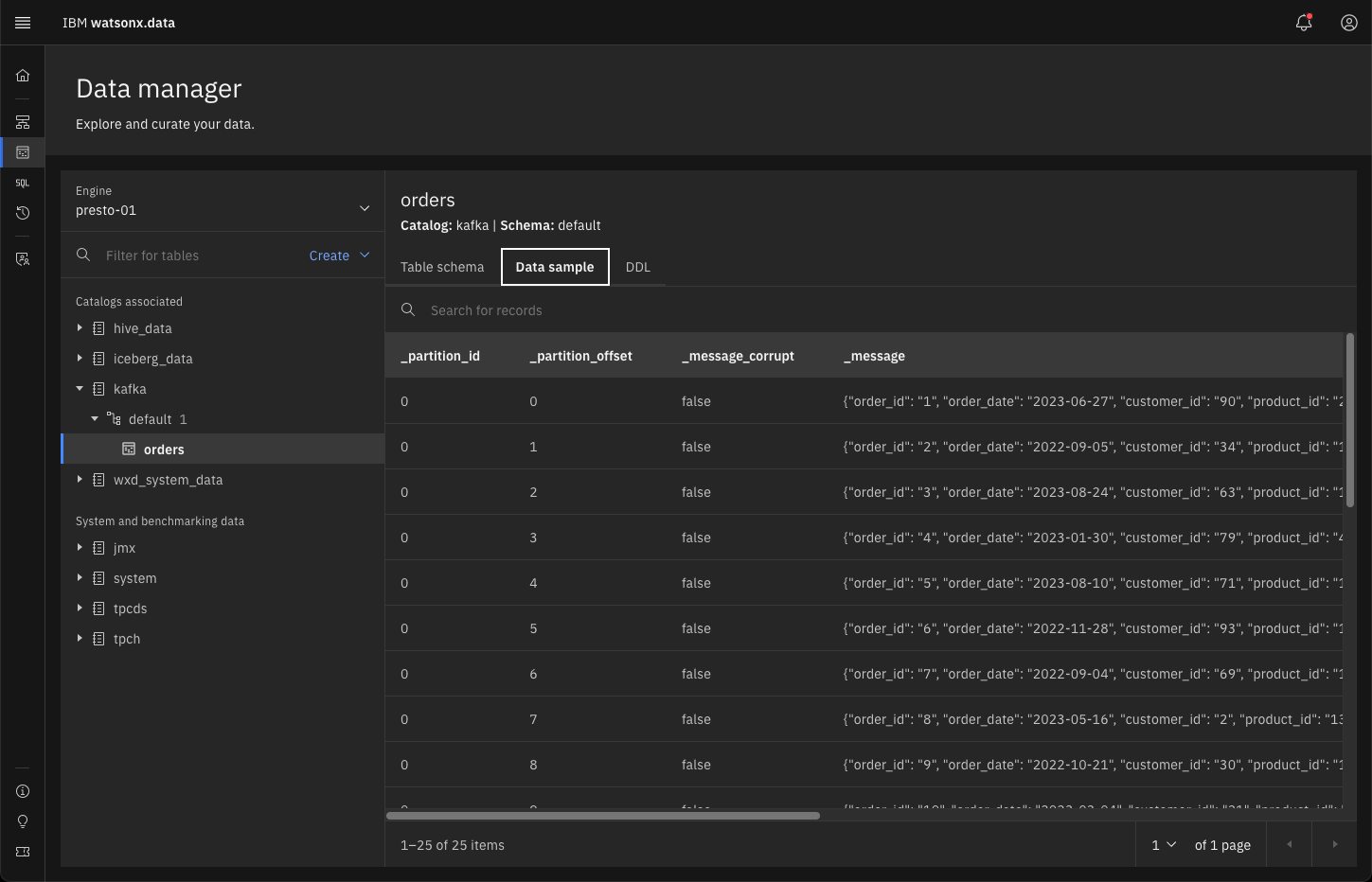Image resolution: width=1372 pixels, height=882 pixels.
Task: Open the SQL query workspace icon
Action: coord(23,183)
